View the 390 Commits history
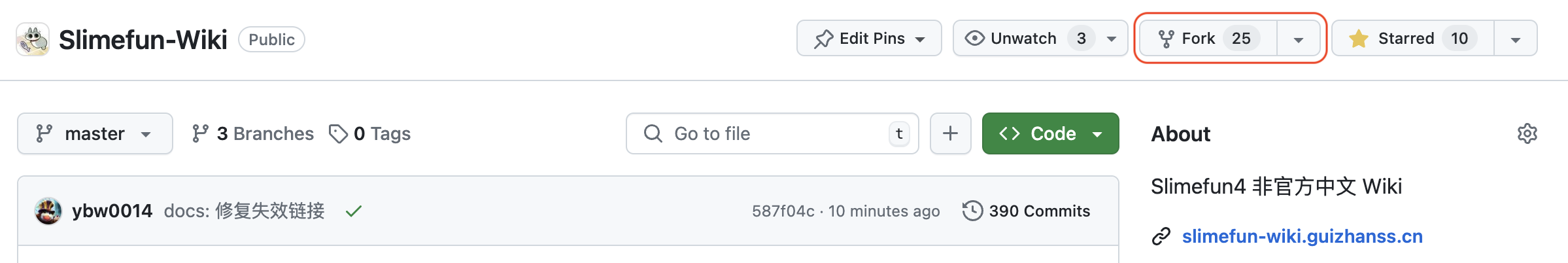 point(1039,211)
